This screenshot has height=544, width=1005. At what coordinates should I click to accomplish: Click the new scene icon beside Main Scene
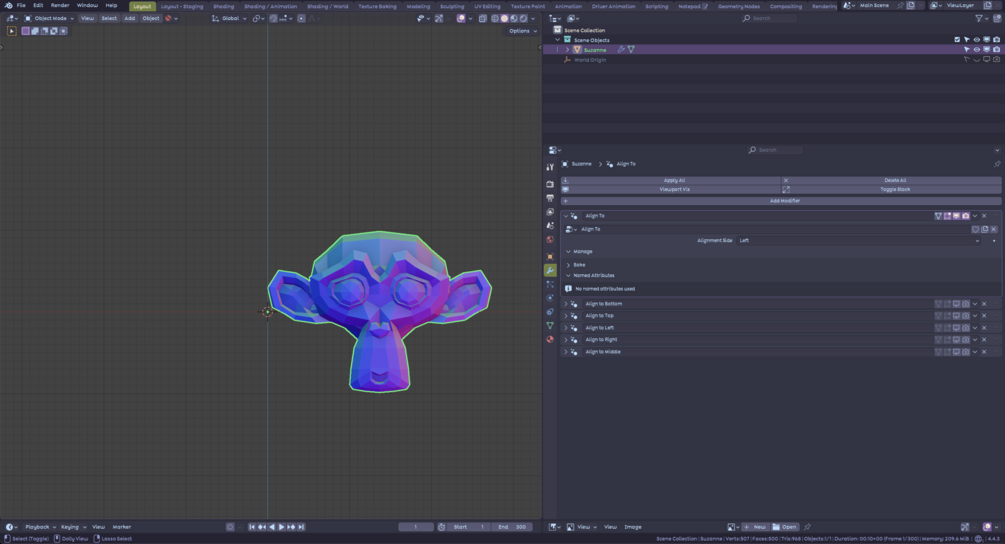point(911,5)
